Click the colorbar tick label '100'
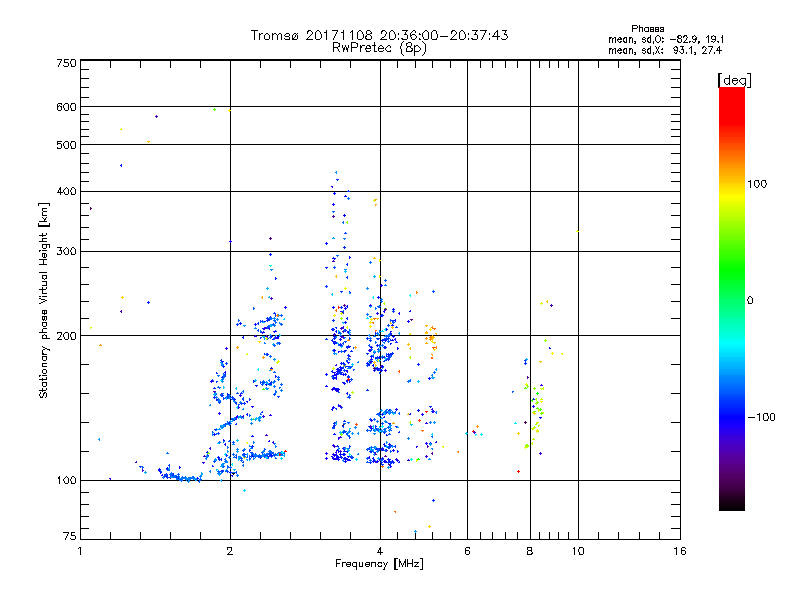Screen dimensions: 800x600 tap(757, 184)
